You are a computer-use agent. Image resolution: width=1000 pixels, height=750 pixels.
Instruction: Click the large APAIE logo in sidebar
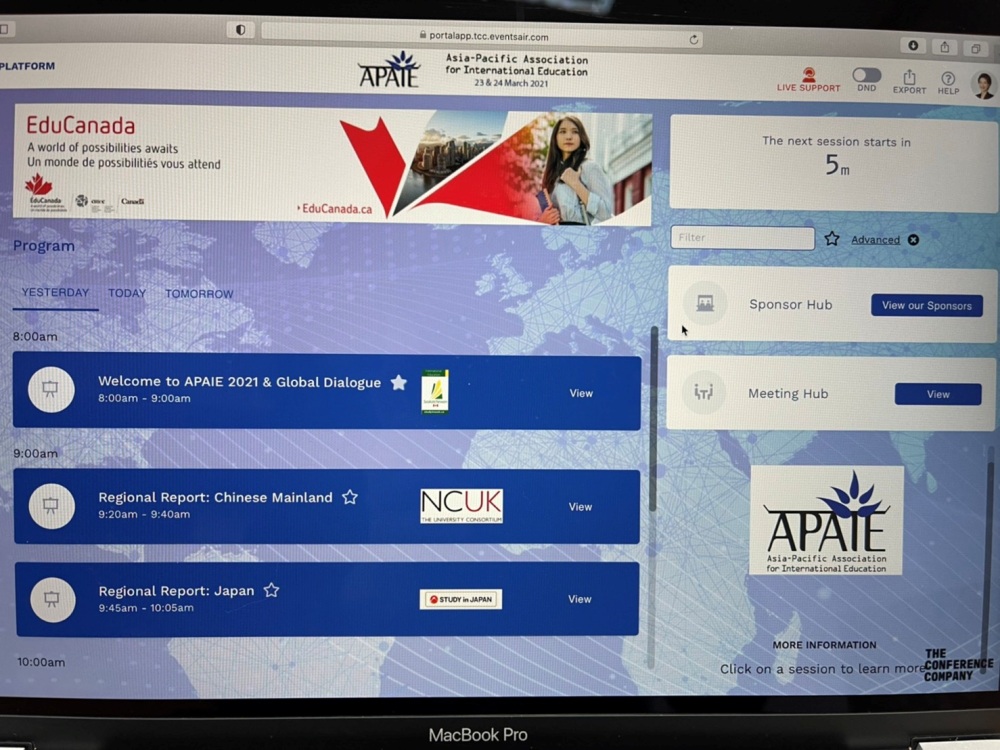(x=827, y=520)
